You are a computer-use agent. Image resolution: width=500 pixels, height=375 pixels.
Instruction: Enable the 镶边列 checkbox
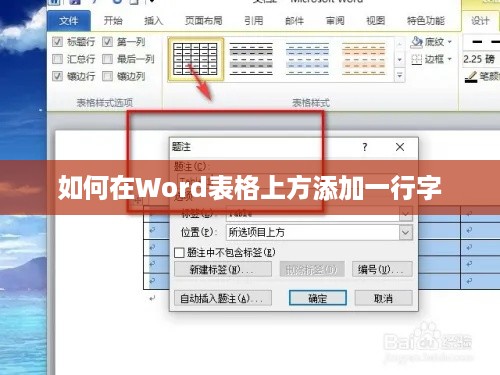tap(107, 76)
